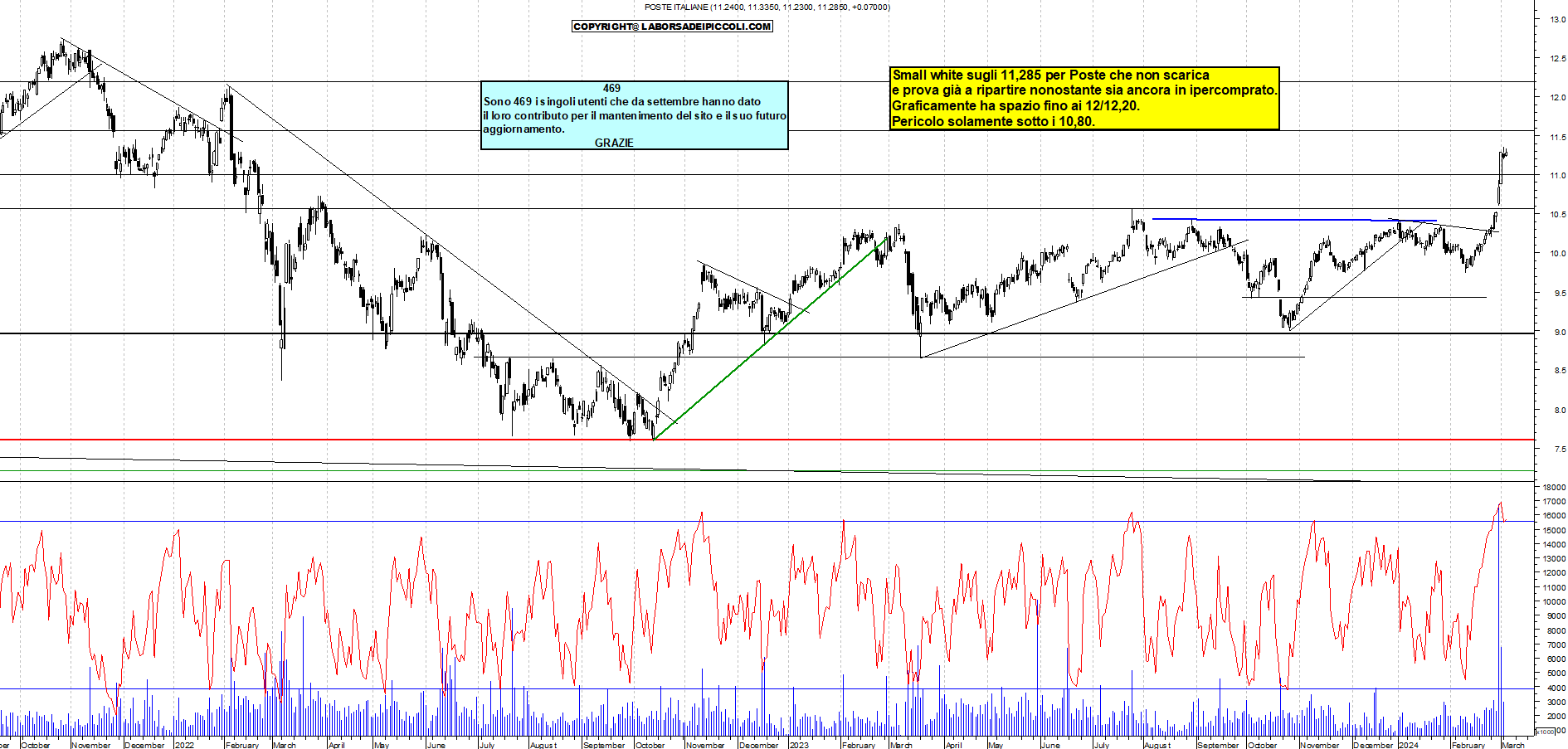Click the word 'aggiornamento.' in cyan box
The image size is (1568, 749).
524,129
